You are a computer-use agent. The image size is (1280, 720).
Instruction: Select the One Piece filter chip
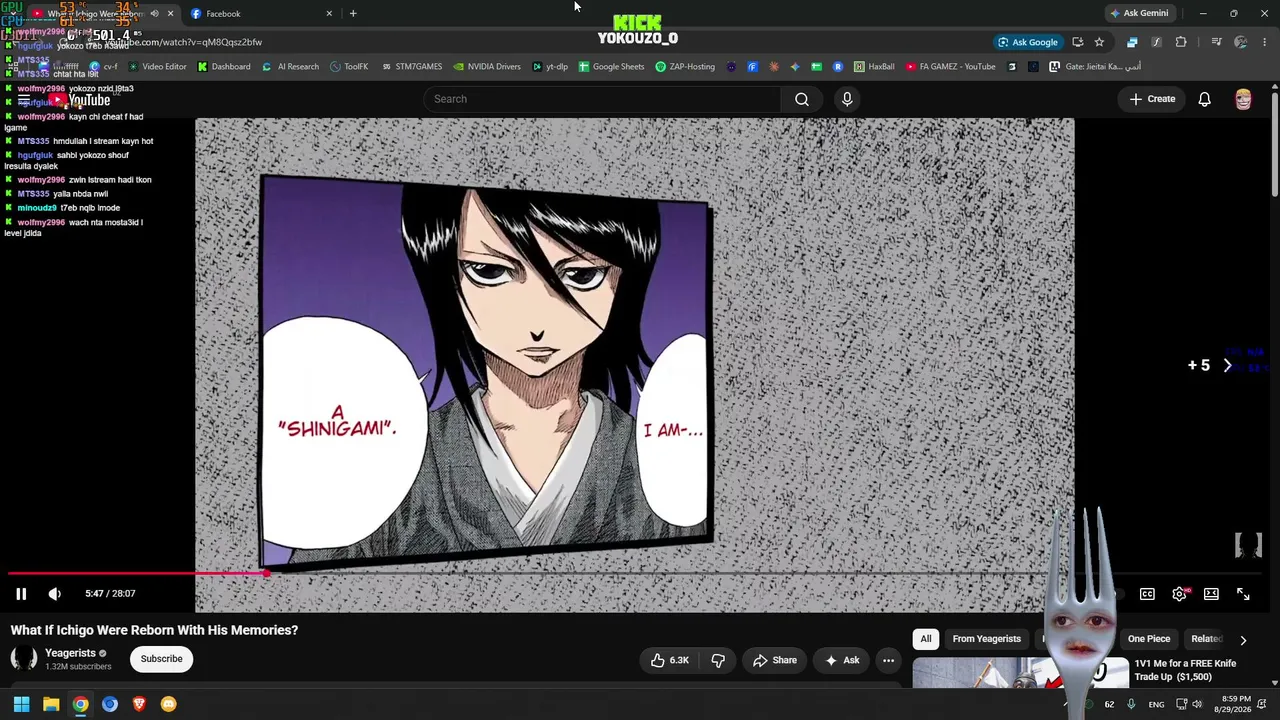pos(1149,639)
